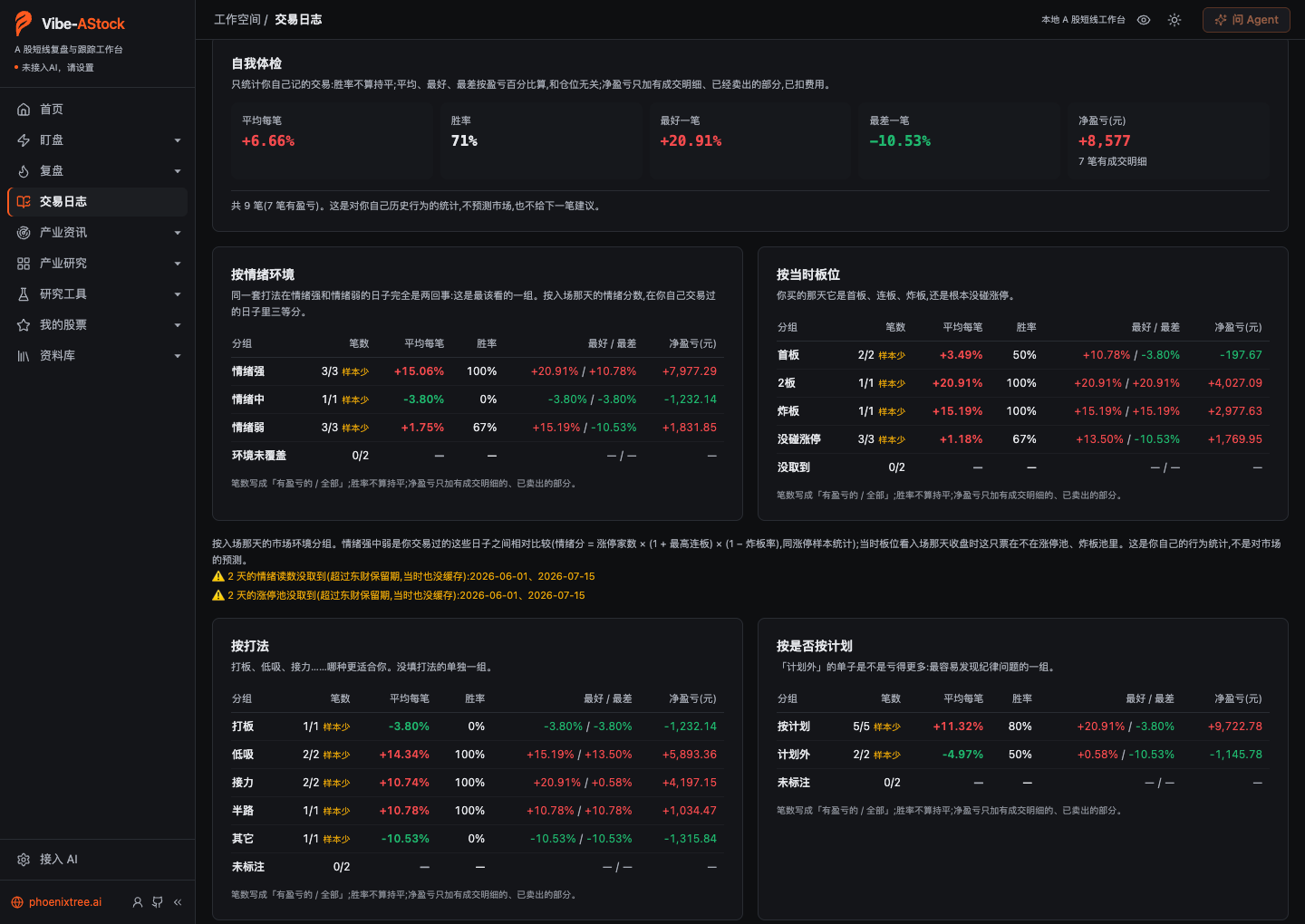
Task: Click -1,145.78 in the 计划外 row
Action: (1236, 755)
